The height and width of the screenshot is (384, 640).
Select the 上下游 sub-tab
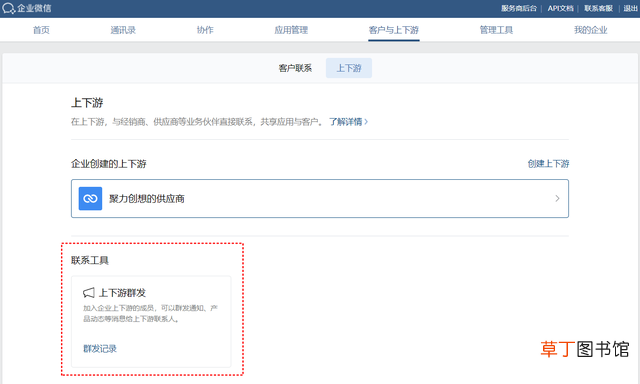(349, 68)
